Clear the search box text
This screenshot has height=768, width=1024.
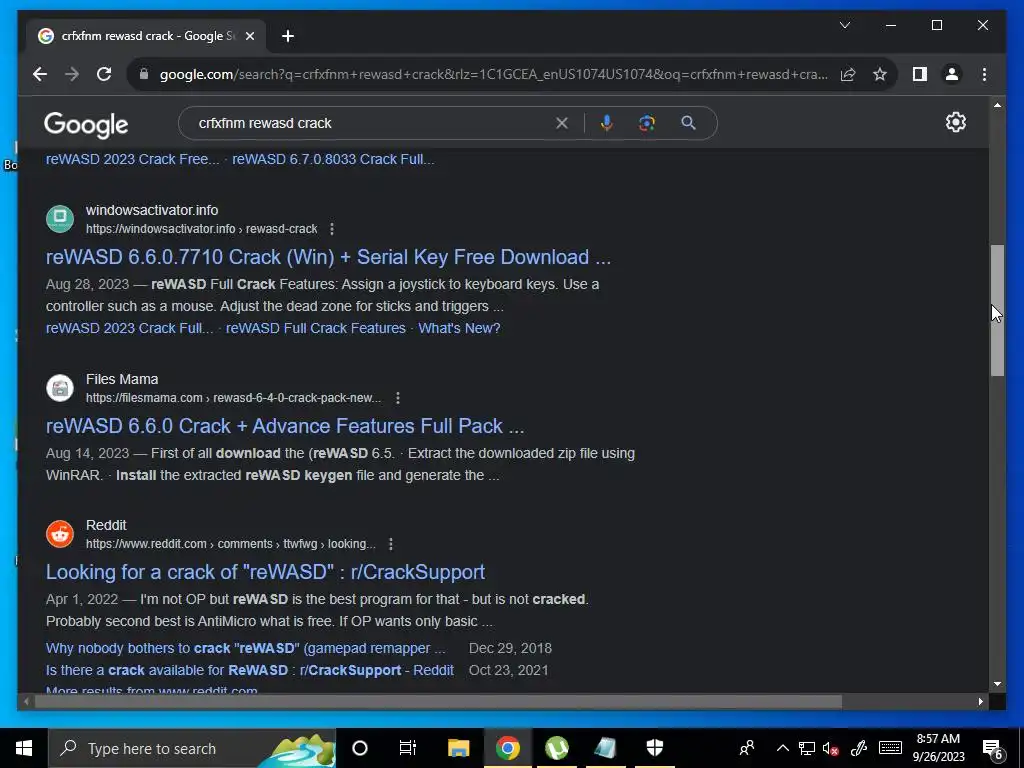(562, 123)
